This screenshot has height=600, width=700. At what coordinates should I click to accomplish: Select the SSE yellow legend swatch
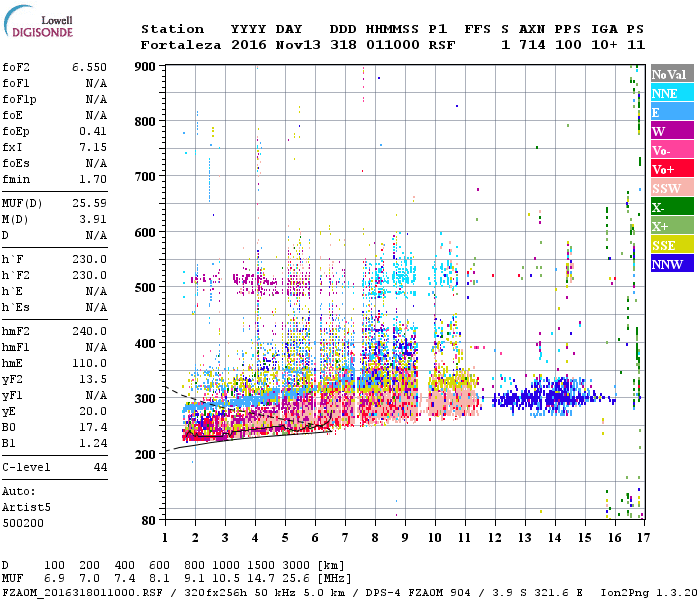click(672, 245)
